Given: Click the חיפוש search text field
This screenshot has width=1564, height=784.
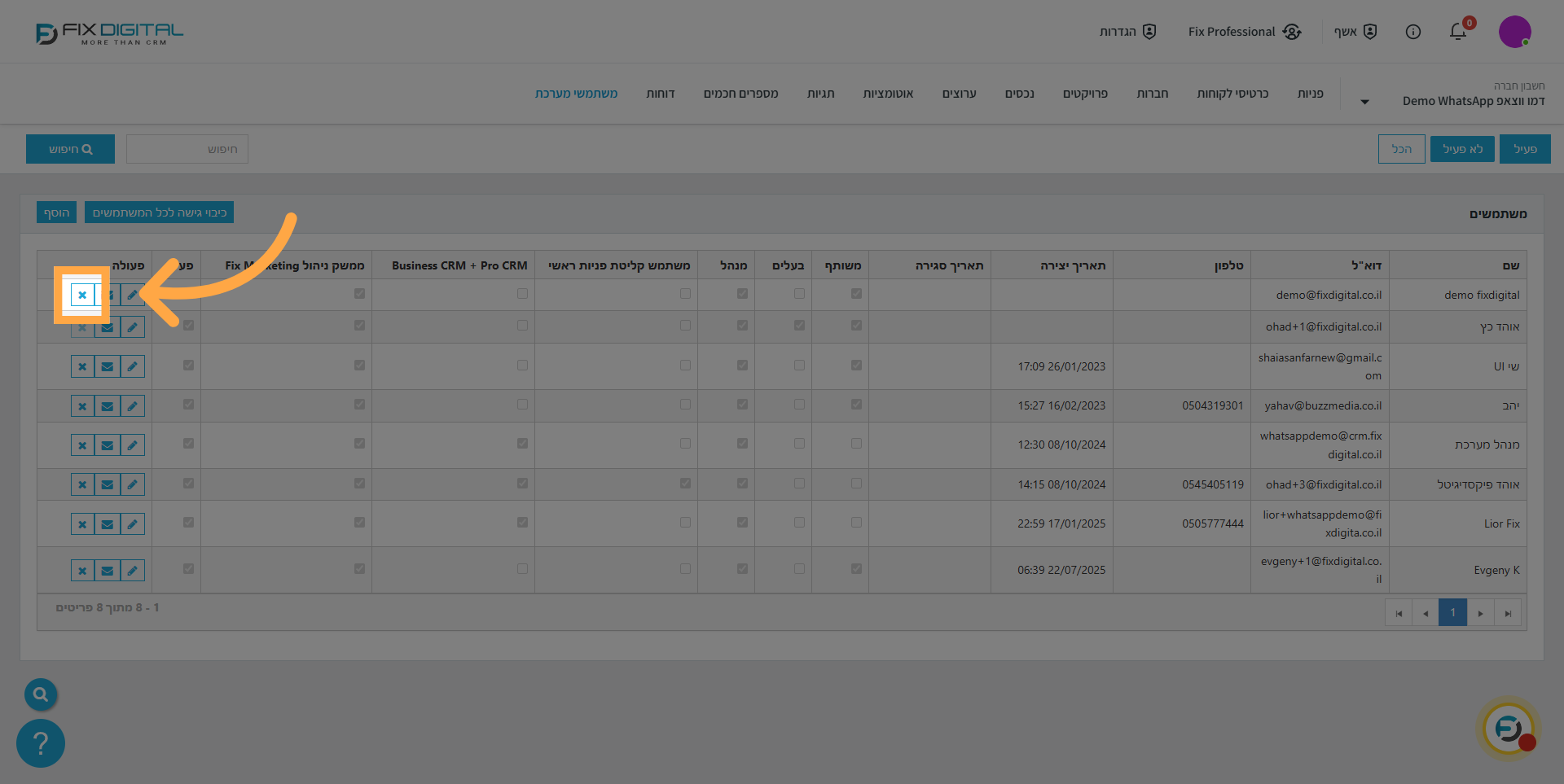Looking at the screenshot, I should click(x=187, y=149).
